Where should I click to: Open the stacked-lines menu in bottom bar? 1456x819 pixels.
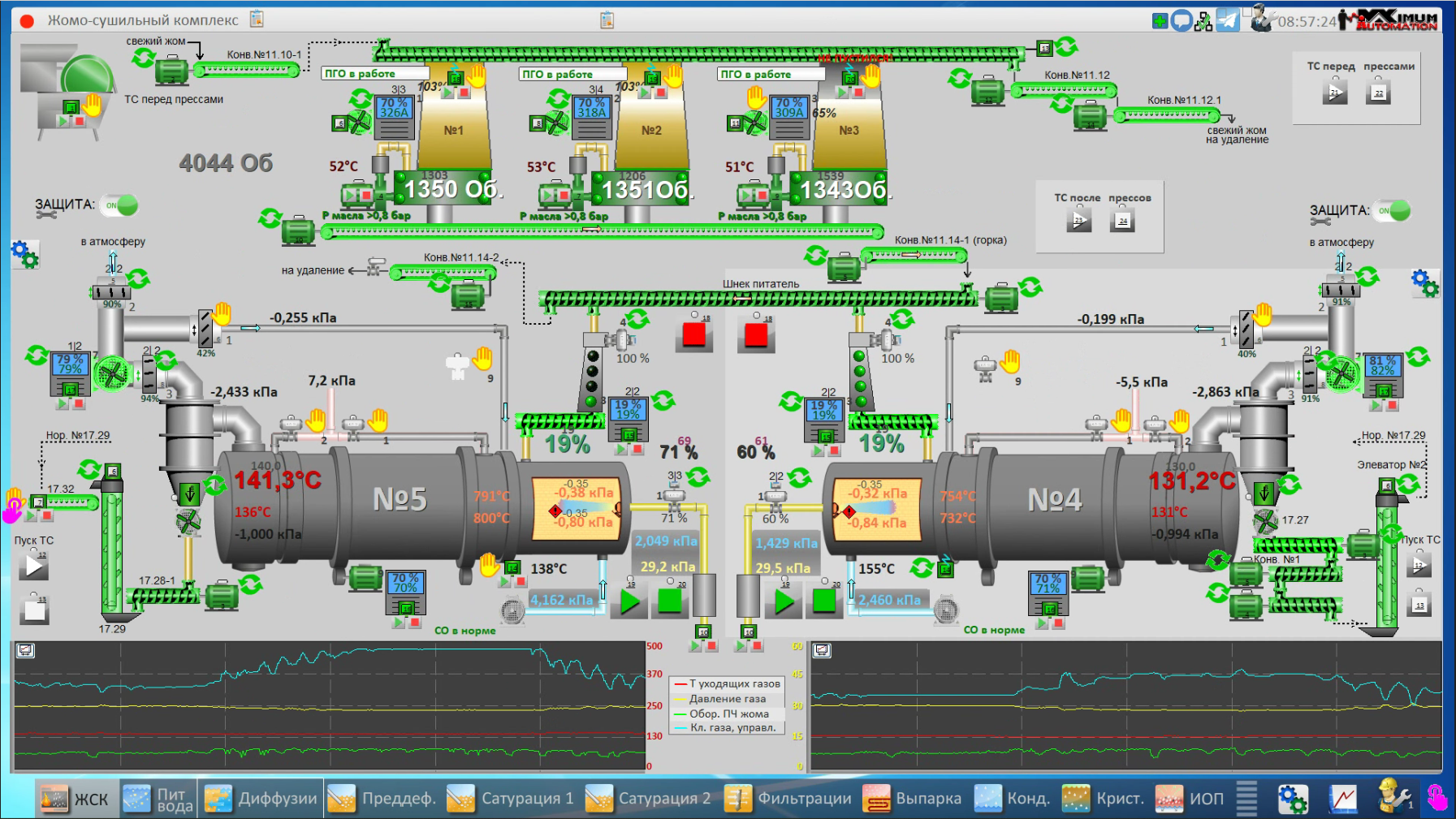click(1246, 799)
